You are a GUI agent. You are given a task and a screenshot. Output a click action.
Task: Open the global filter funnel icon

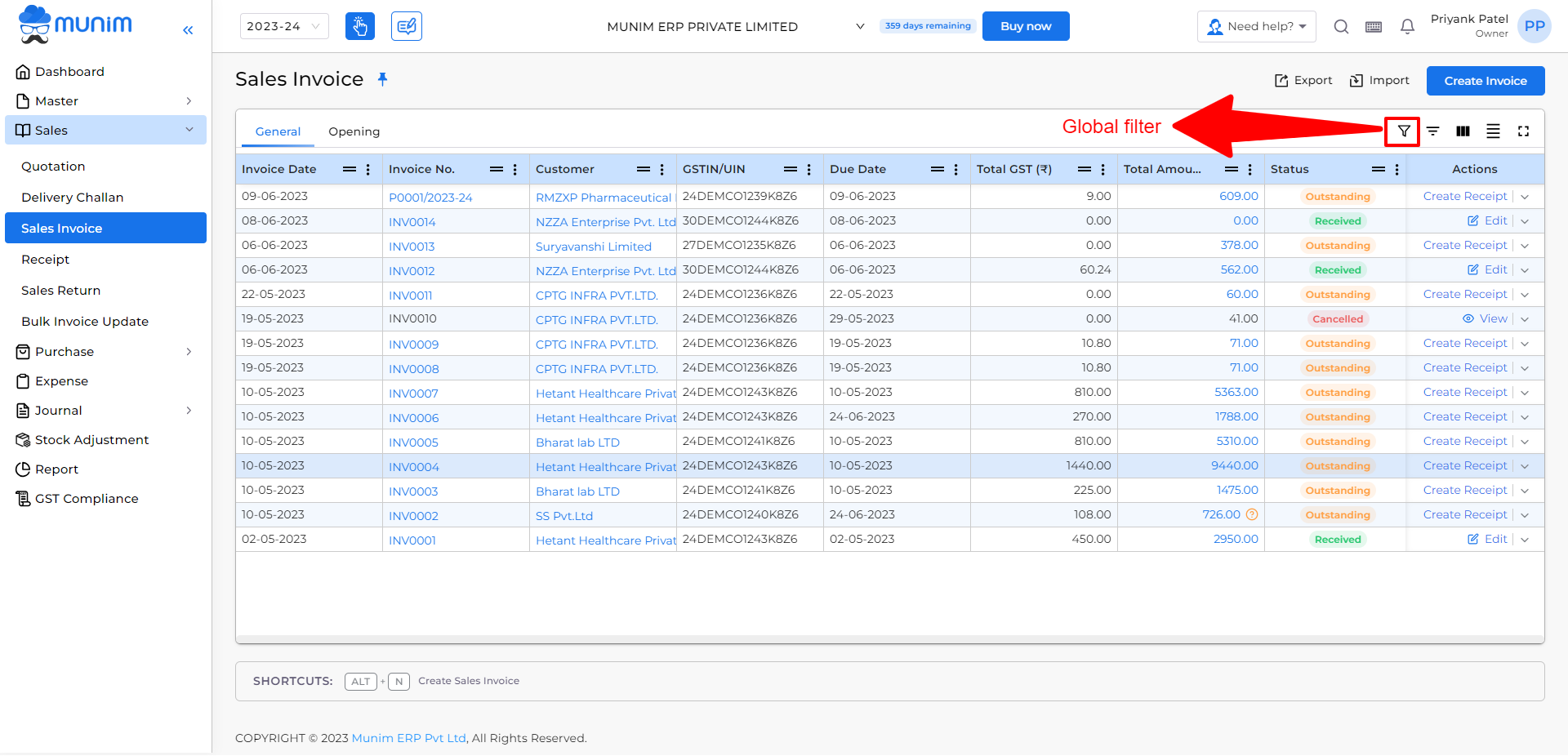[1403, 131]
